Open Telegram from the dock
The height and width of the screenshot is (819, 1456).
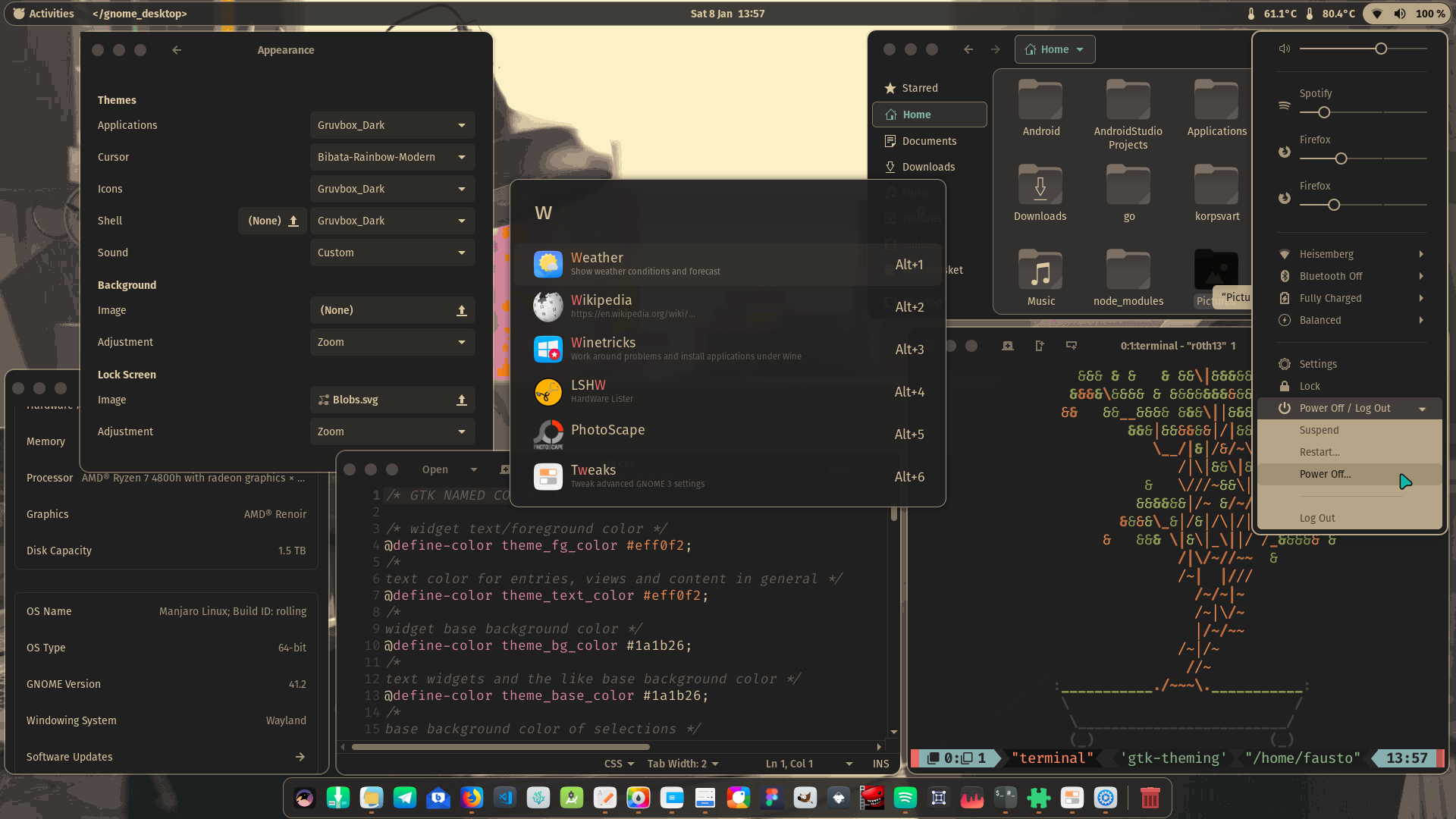pyautogui.click(x=405, y=798)
